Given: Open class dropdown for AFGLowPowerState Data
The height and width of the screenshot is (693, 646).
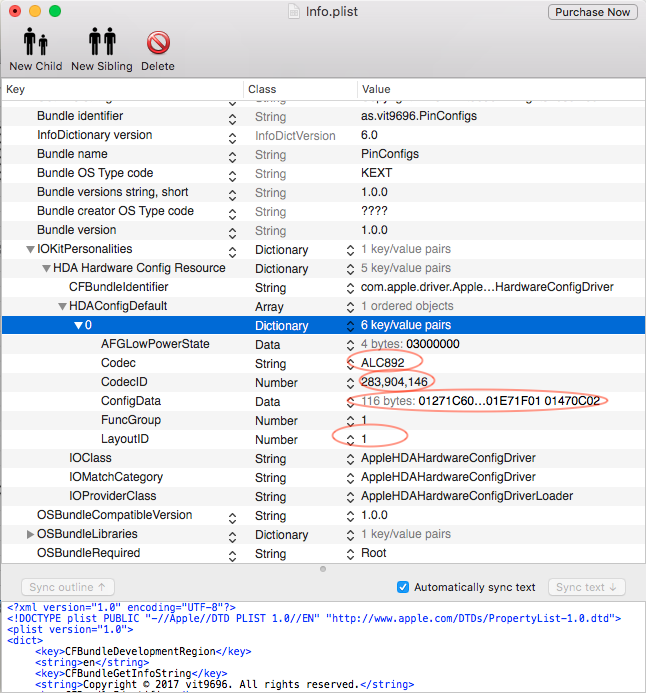Looking at the screenshot, I should tap(350, 345).
